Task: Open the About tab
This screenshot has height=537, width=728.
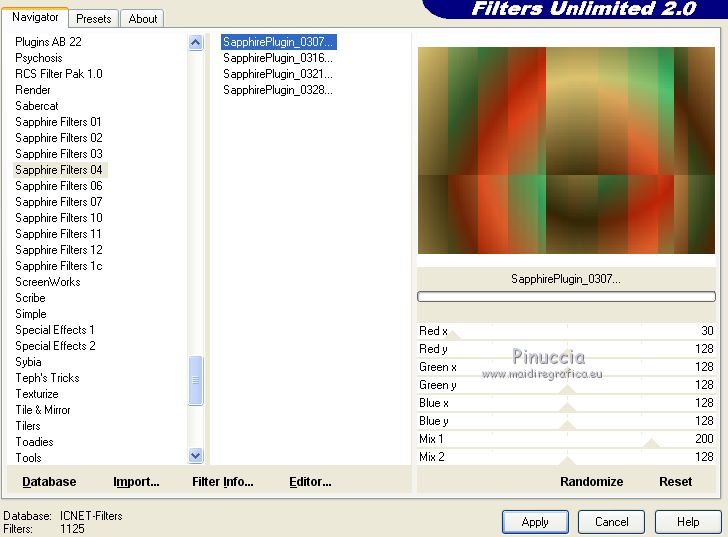Action: pyautogui.click(x=143, y=19)
